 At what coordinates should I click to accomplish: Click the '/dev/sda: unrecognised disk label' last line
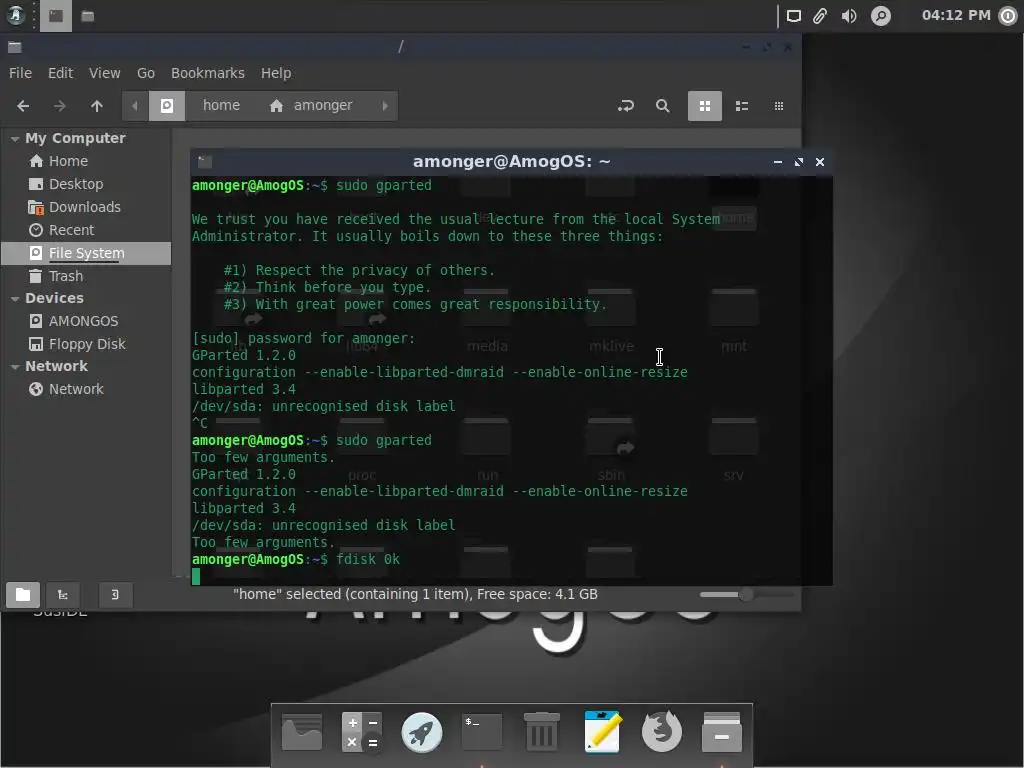click(x=323, y=526)
